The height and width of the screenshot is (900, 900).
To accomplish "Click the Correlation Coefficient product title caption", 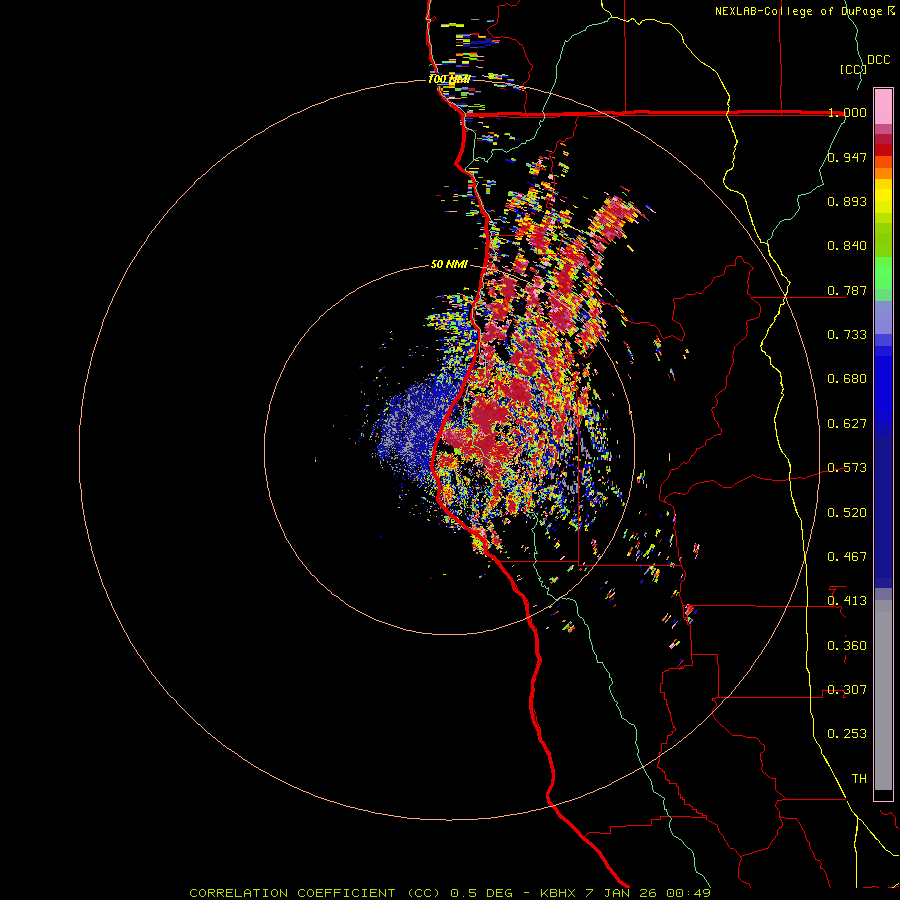I will coord(450,893).
